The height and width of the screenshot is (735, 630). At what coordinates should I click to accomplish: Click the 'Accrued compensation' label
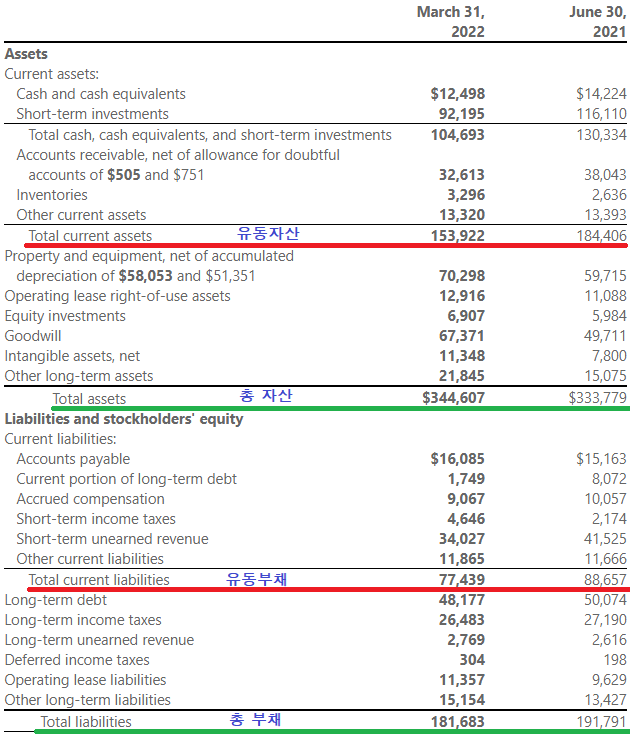click(90, 499)
